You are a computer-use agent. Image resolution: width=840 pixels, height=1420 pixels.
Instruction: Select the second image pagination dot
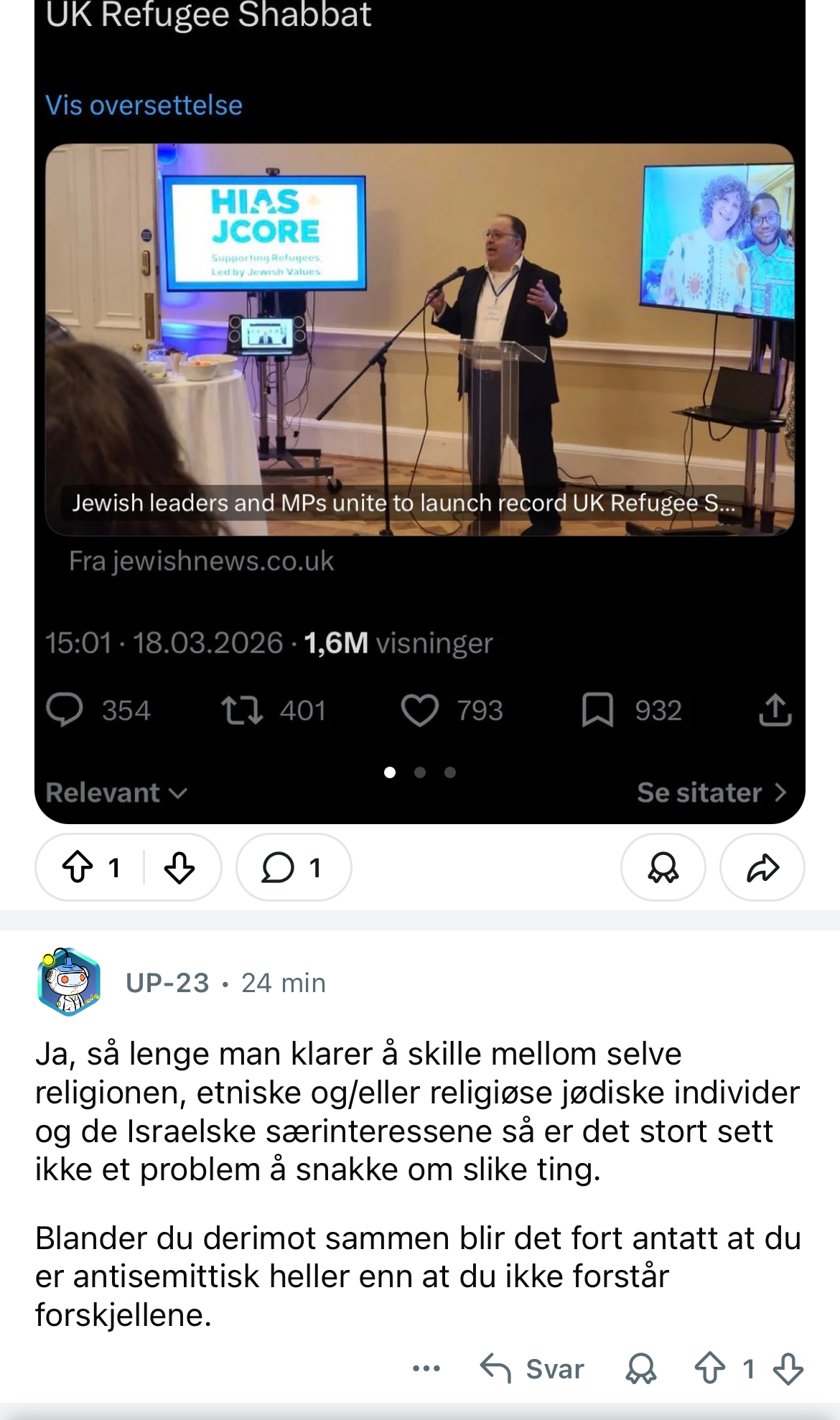pos(420,772)
